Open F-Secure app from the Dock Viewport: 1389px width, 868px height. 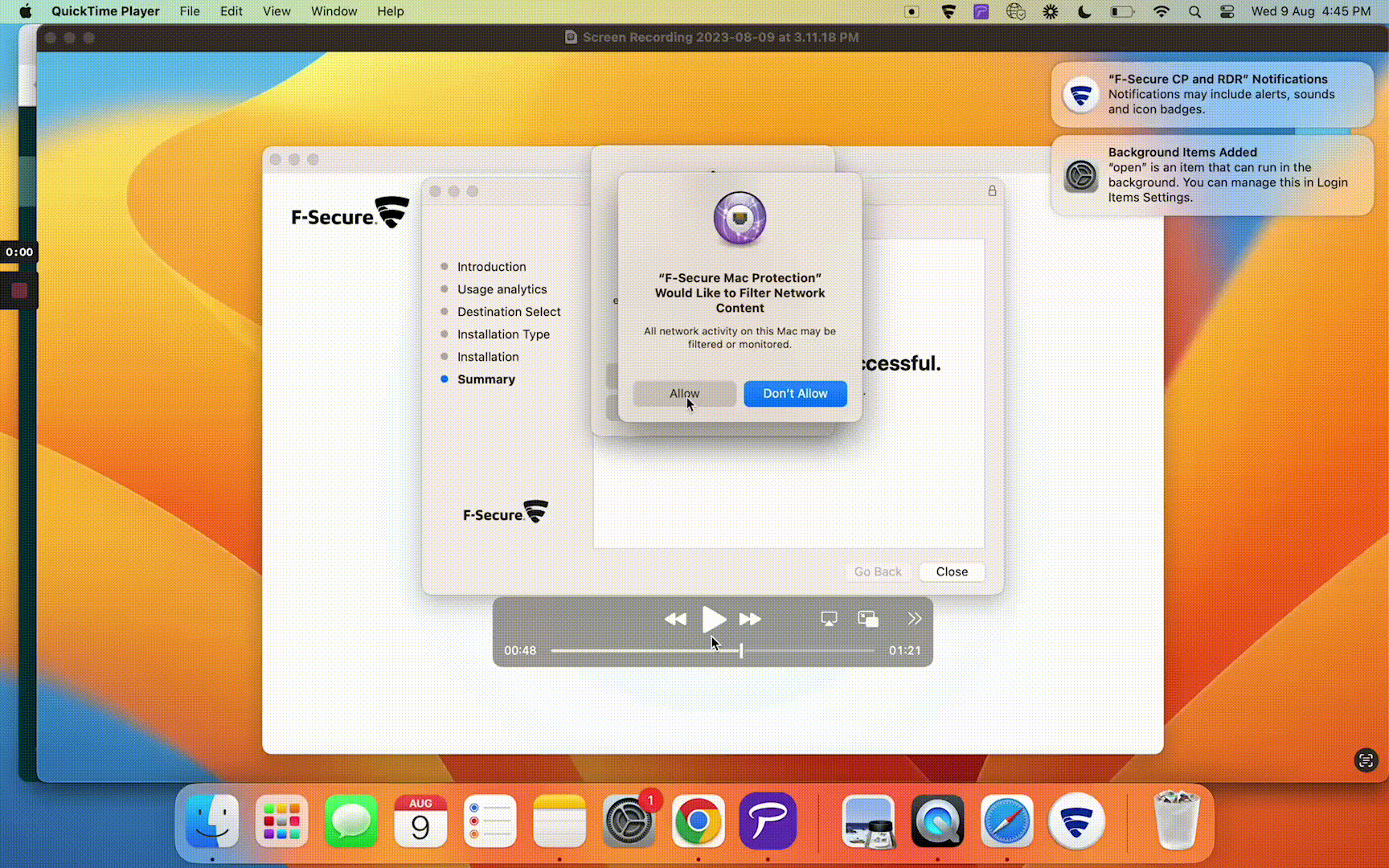coord(1076,821)
